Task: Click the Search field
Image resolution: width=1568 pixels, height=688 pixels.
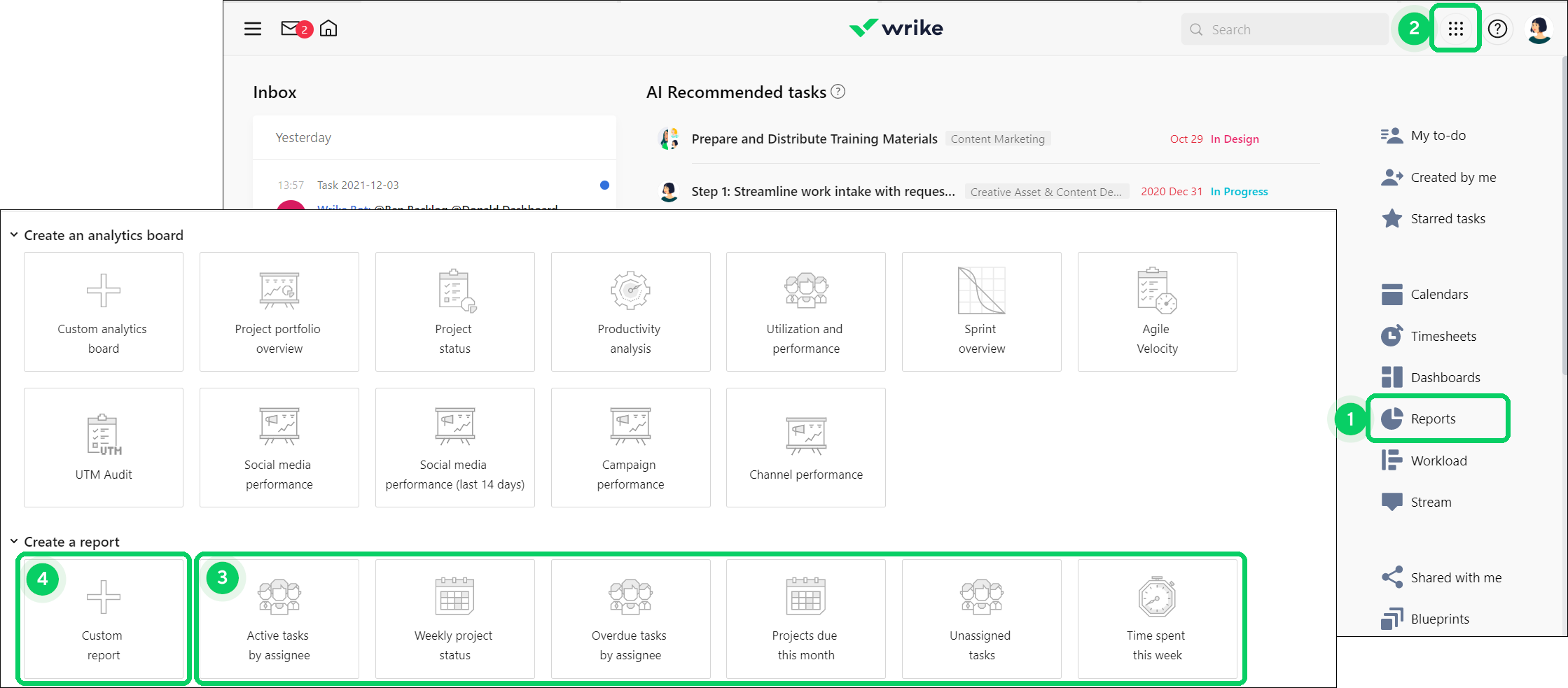Action: [x=1284, y=29]
